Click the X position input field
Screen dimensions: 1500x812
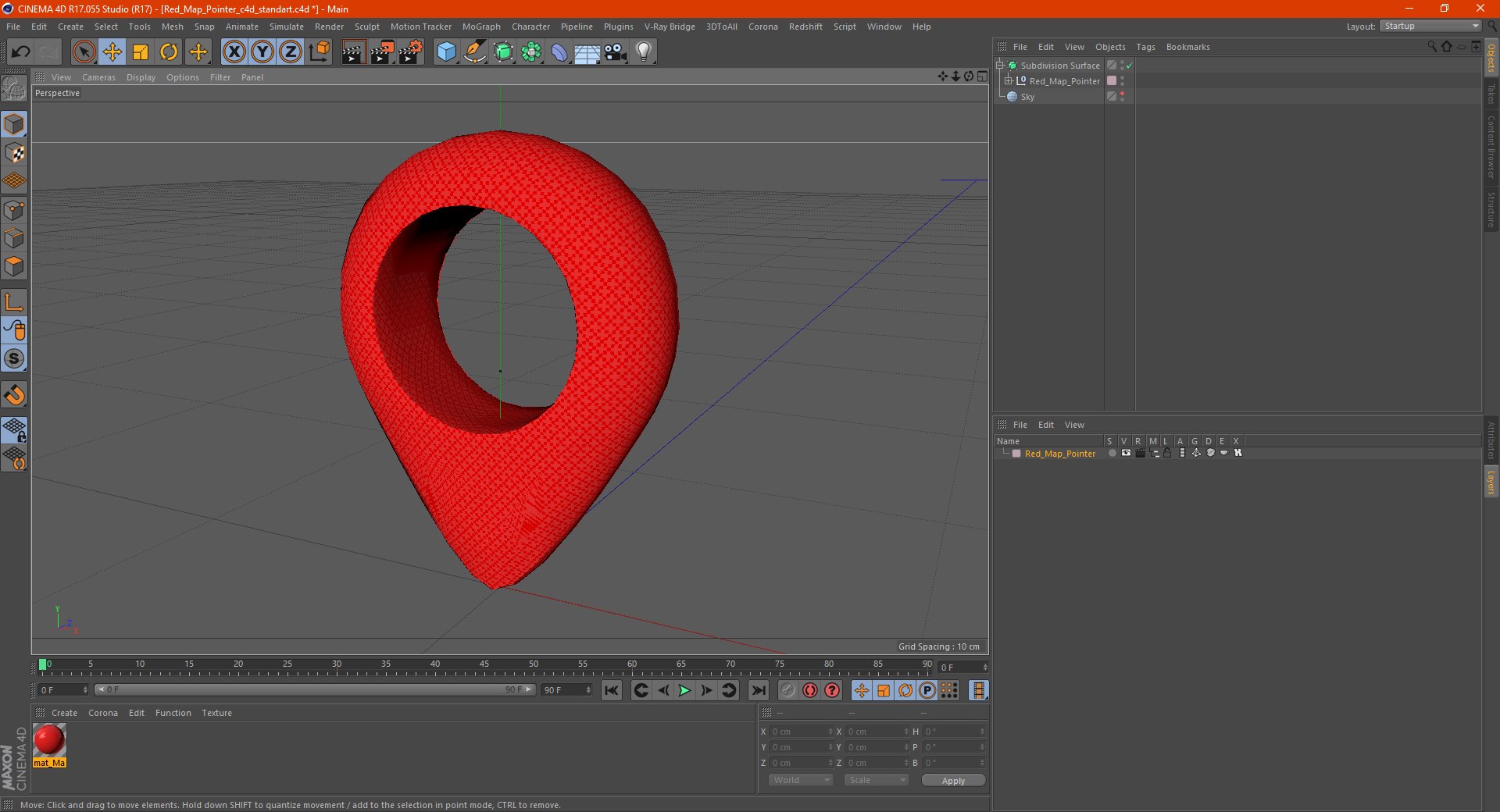click(802, 732)
